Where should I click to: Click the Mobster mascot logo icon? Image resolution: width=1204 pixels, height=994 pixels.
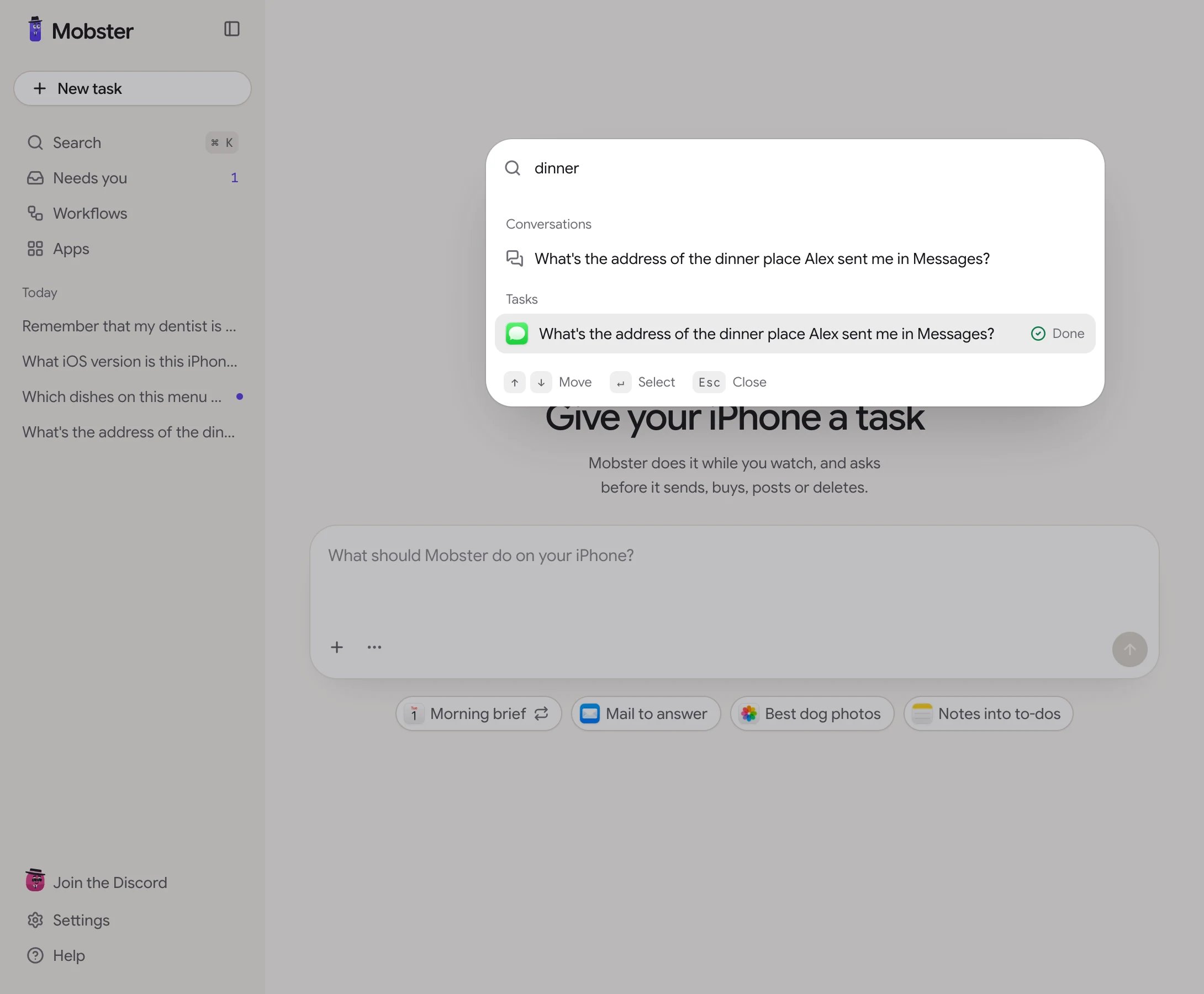tap(35, 29)
